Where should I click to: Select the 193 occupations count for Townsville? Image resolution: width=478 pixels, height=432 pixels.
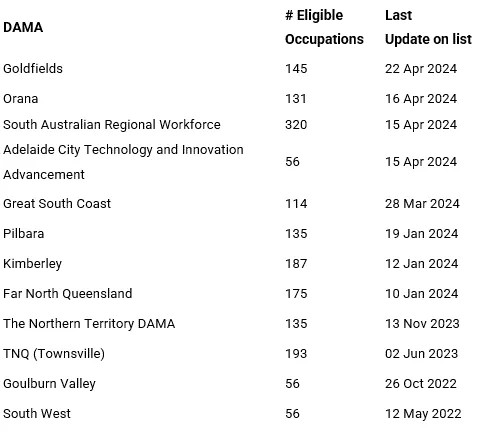tap(296, 354)
